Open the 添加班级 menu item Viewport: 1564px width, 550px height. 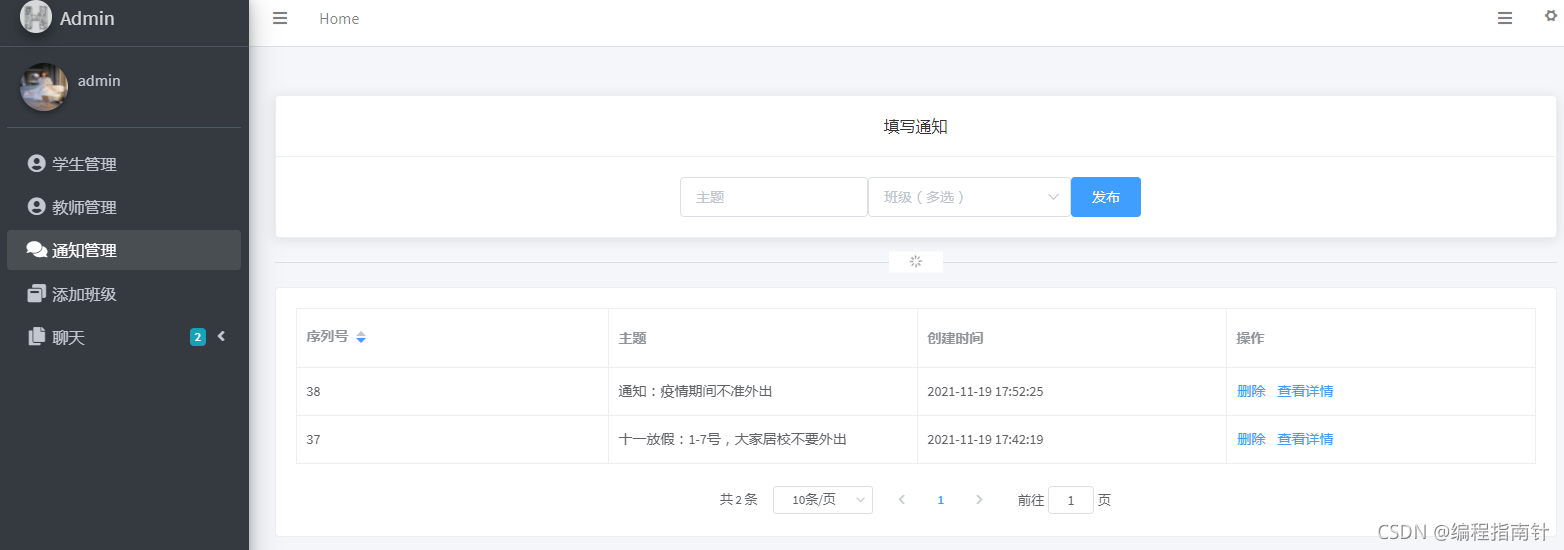point(124,294)
